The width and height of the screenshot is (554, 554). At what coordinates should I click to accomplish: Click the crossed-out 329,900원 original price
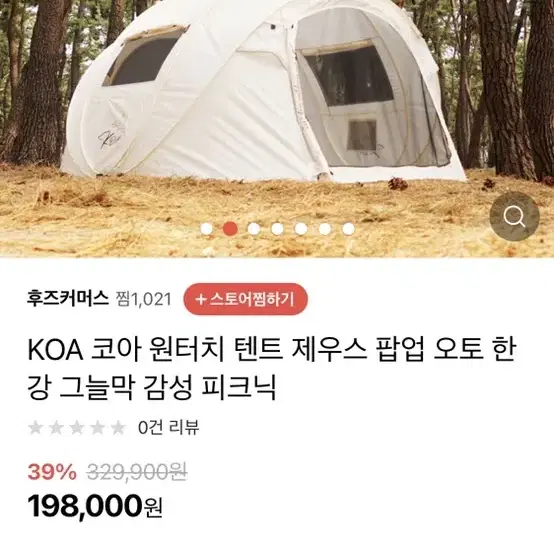137,472
